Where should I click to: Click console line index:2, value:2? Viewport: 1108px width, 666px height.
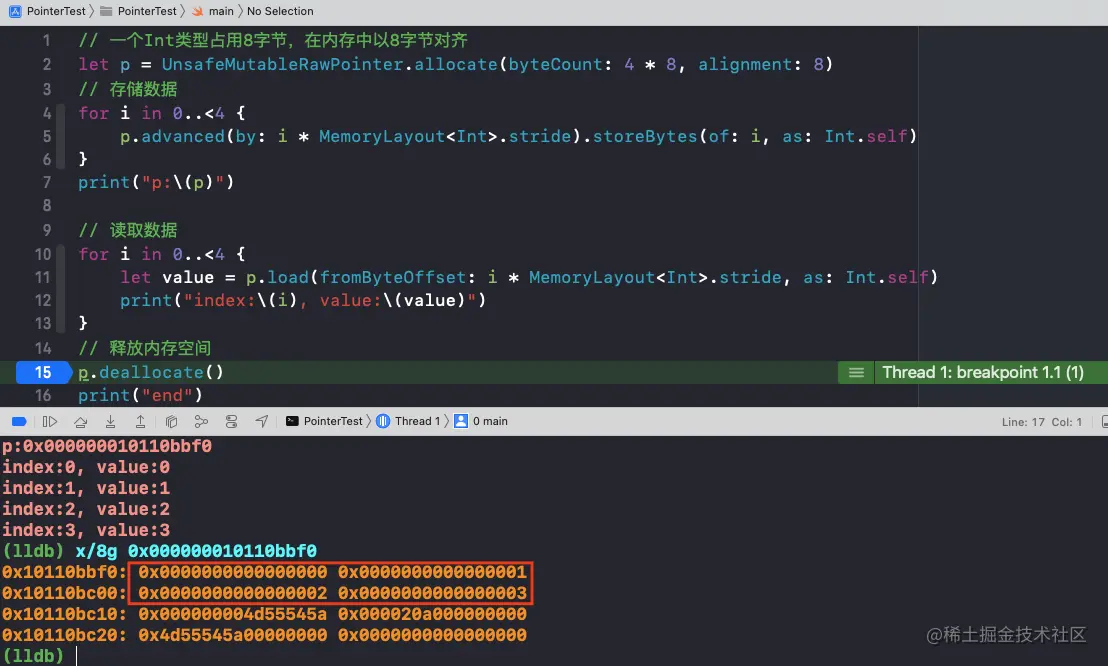coord(86,509)
